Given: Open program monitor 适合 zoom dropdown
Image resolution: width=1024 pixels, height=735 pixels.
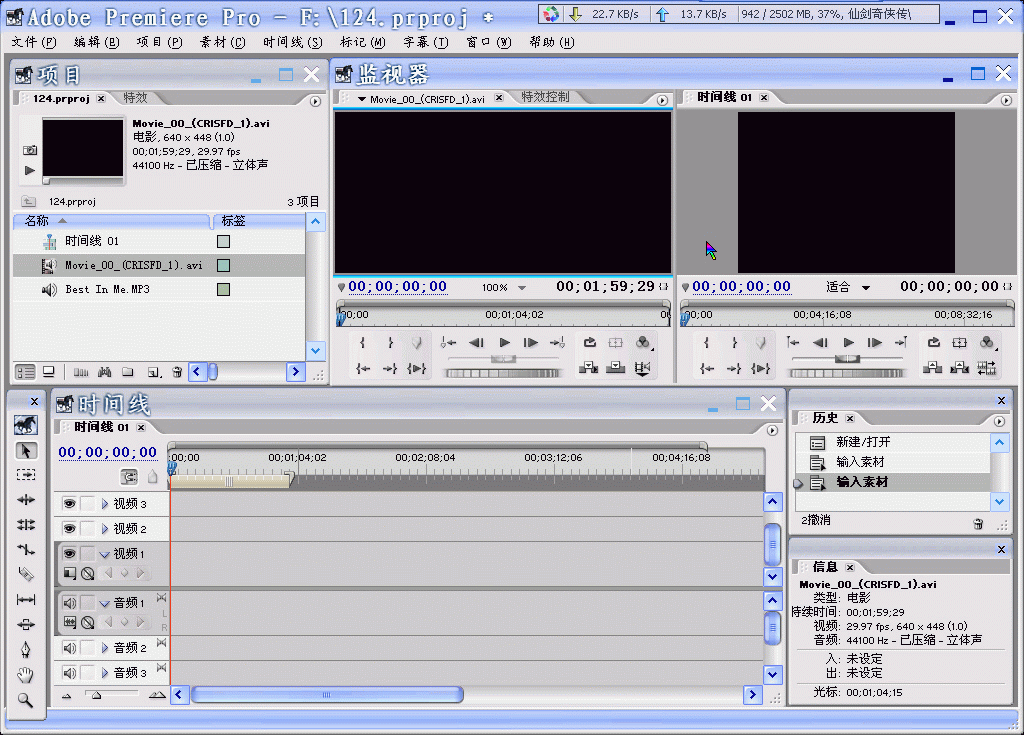Looking at the screenshot, I should tap(866, 287).
